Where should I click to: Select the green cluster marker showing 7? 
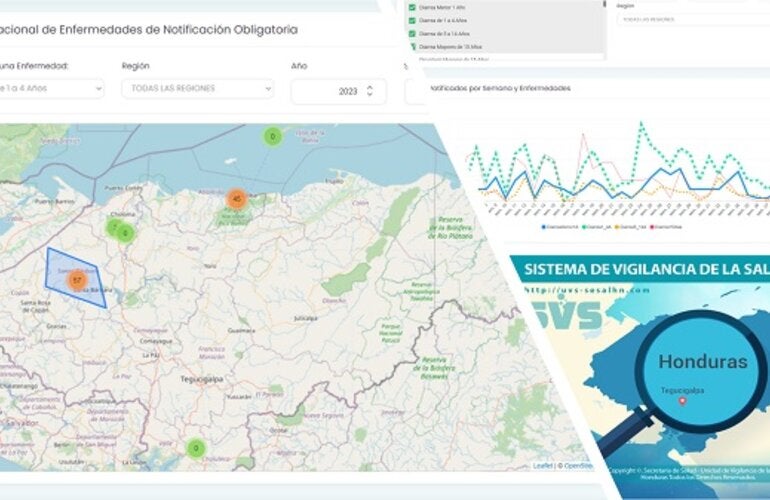pos(115,227)
